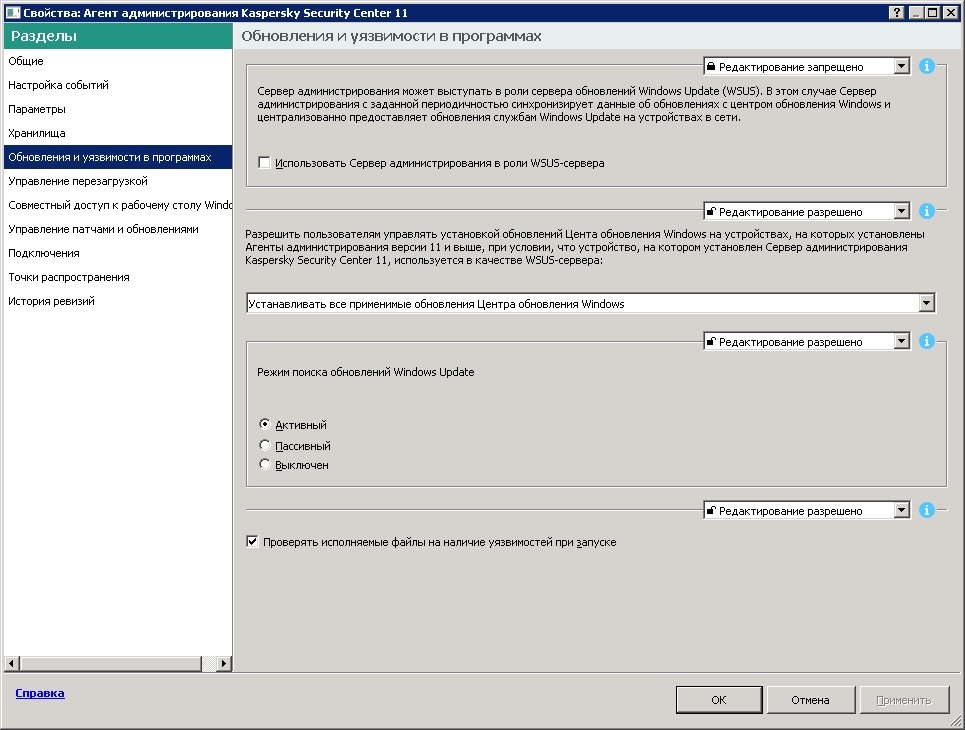Open Совместный доступ к рабочему столу section
The image size is (965, 730).
(118, 205)
